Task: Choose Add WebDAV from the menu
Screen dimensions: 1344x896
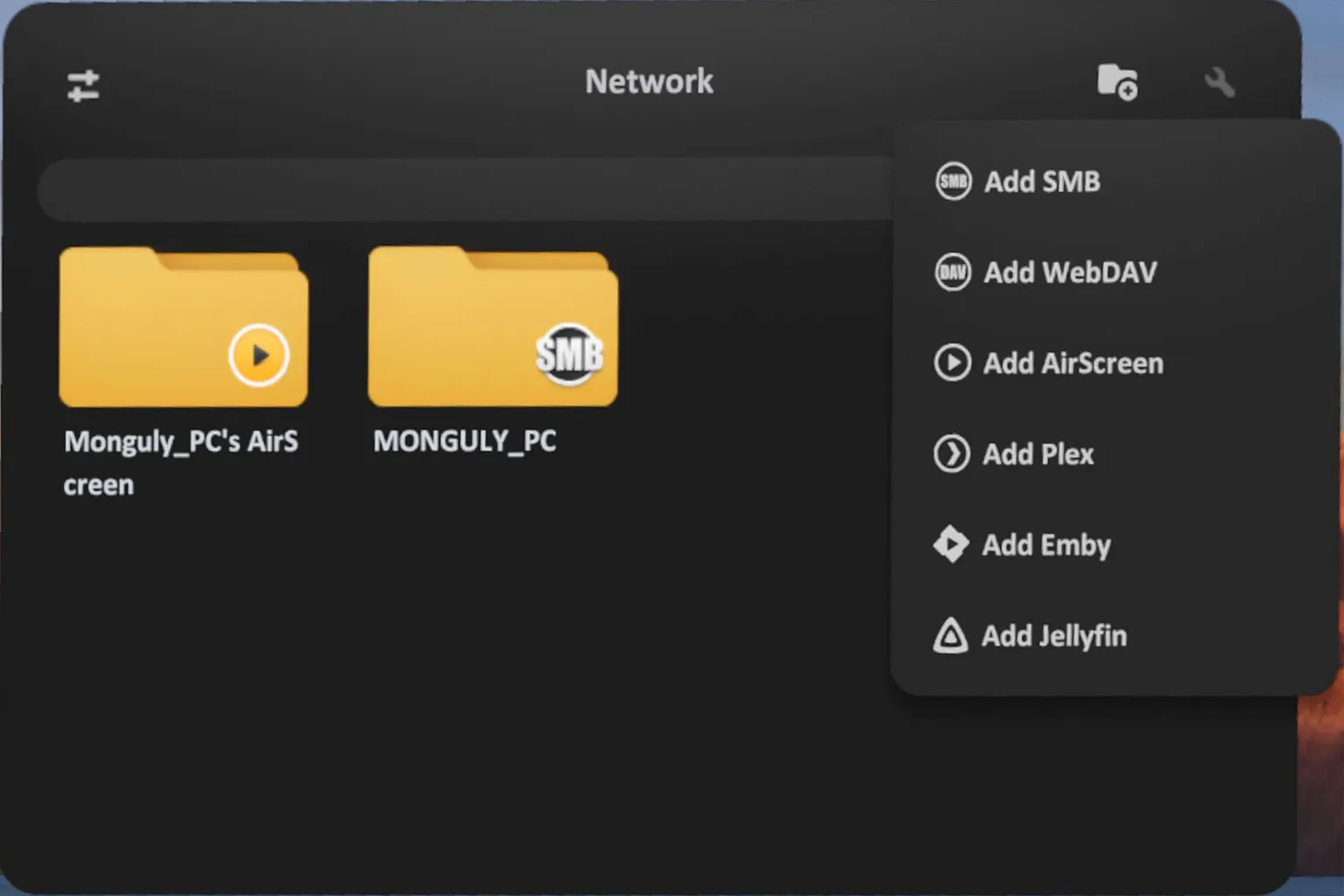Action: (x=1069, y=273)
